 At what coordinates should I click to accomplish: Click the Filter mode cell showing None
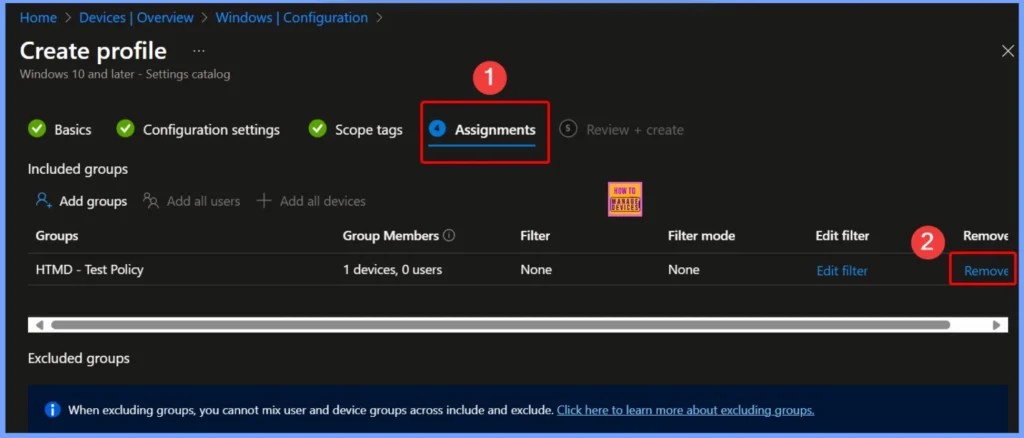coord(684,270)
